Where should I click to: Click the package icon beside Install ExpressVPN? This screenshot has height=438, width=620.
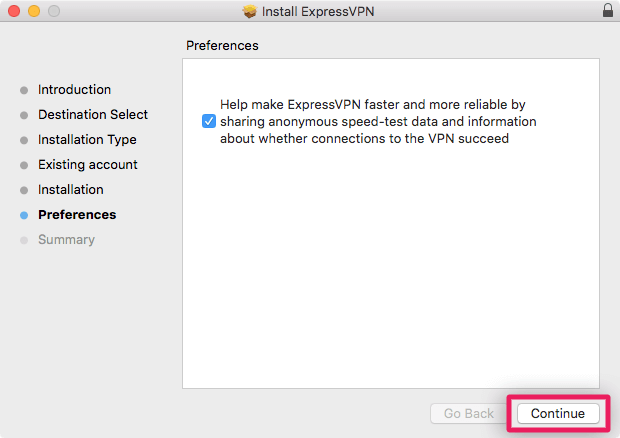point(250,11)
